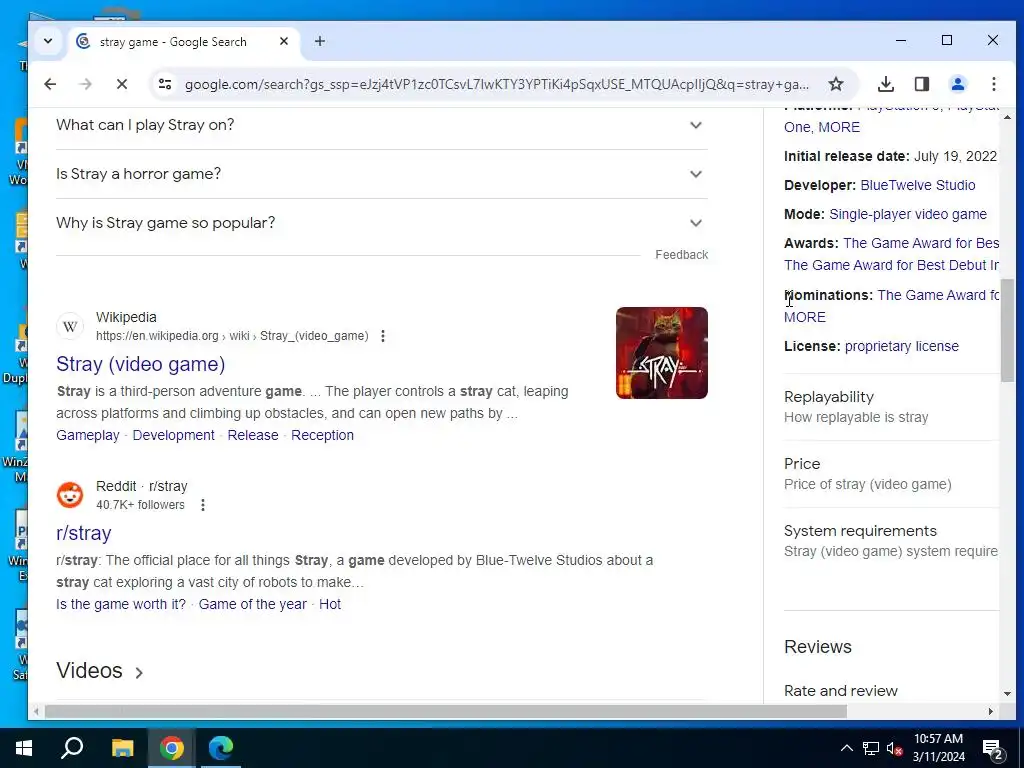The image size is (1024, 768).
Task: Click Stray cover art thumbnail
Action: (x=662, y=353)
